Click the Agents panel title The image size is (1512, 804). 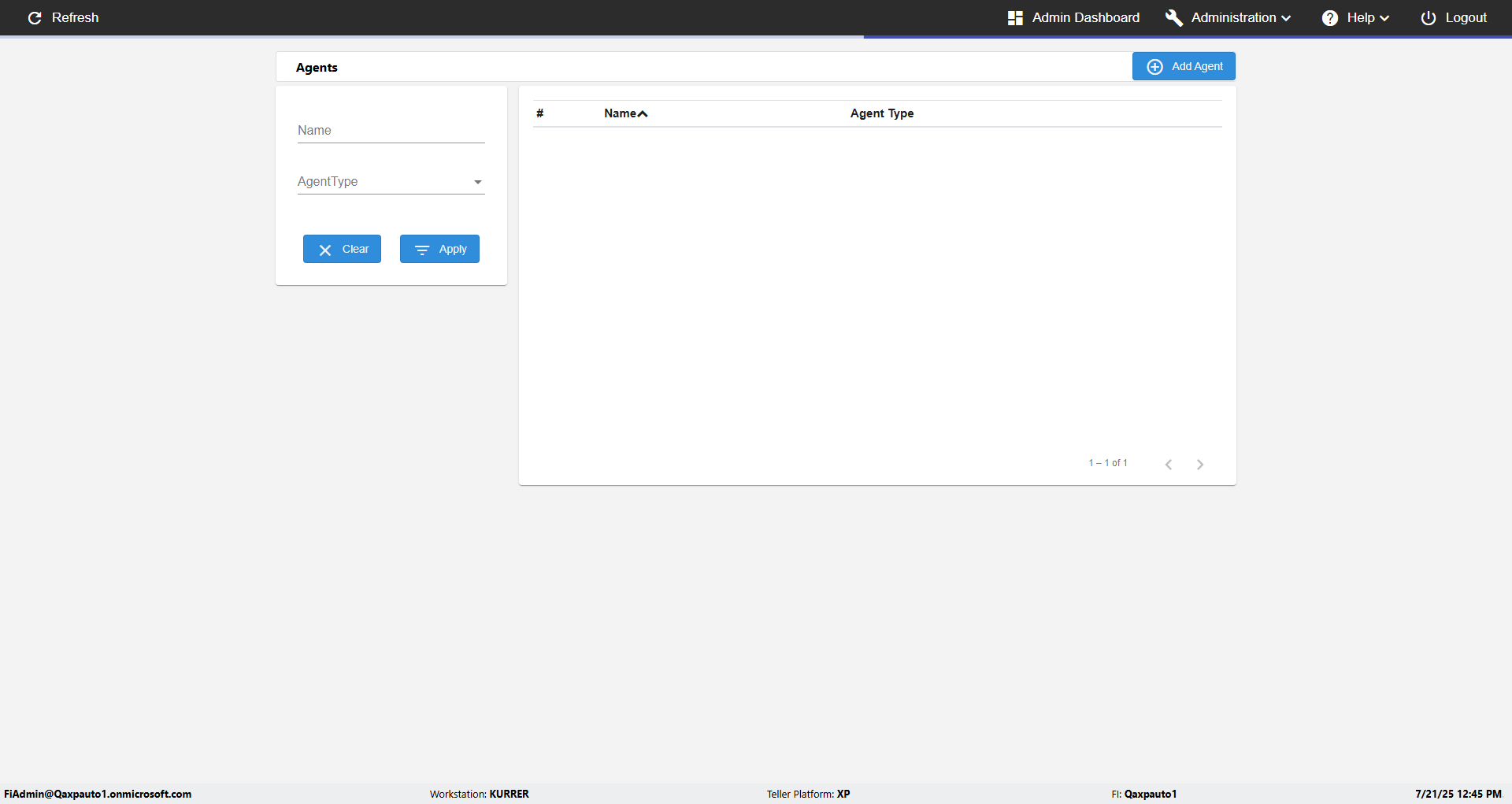click(x=317, y=68)
